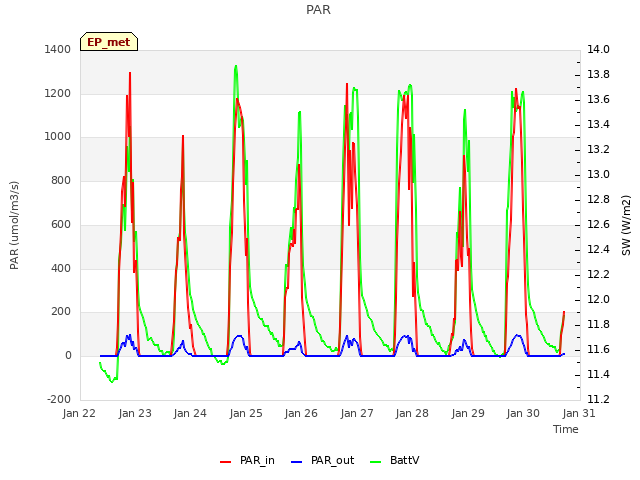
Task: Click the green BattV legend swatch
Action: click(375, 462)
